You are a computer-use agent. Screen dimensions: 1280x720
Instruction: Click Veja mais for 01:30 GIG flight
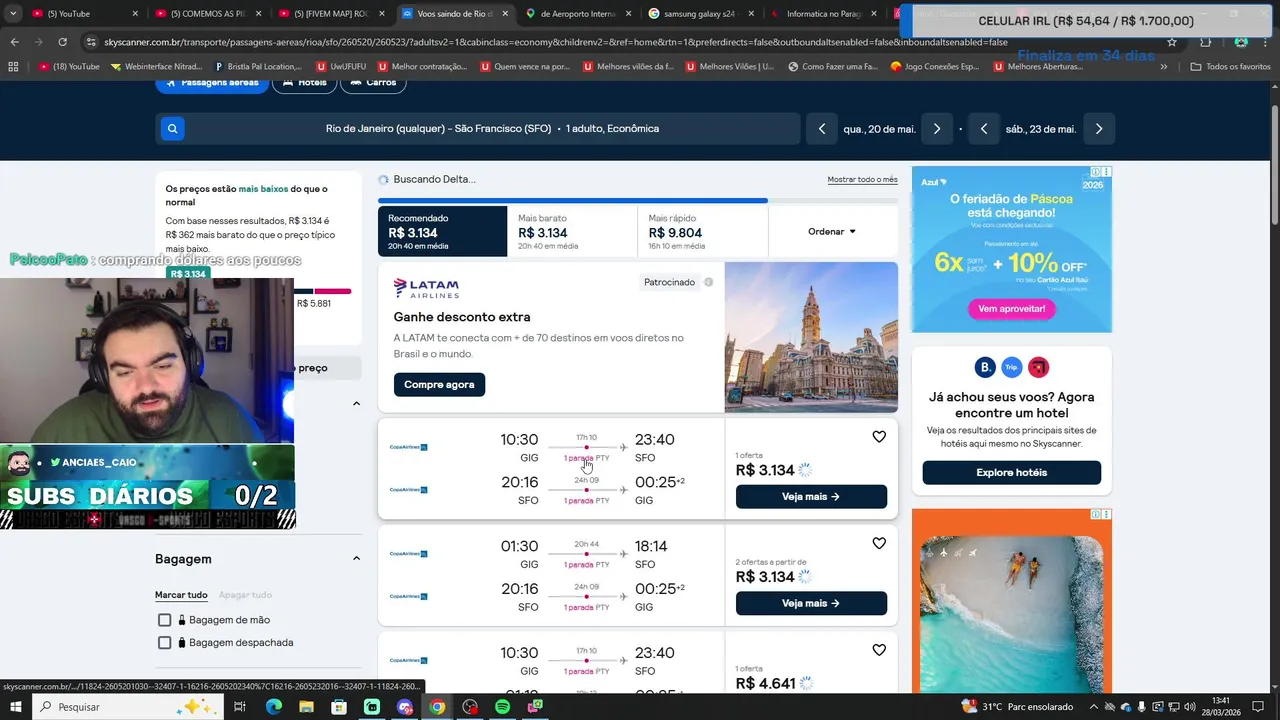pyautogui.click(x=811, y=603)
